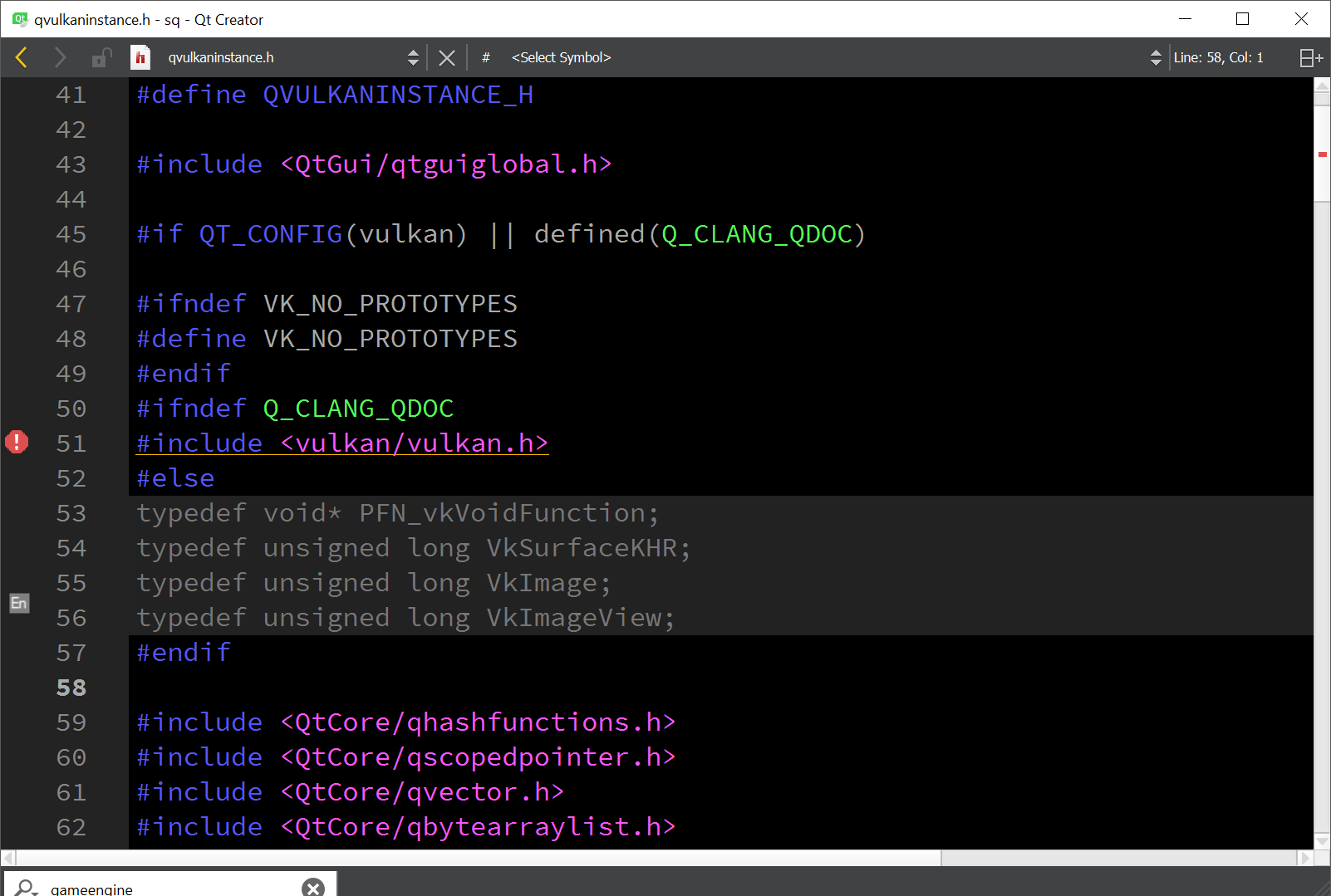The image size is (1331, 896).
Task: Toggle the file read-only lock icon
Action: (x=101, y=57)
